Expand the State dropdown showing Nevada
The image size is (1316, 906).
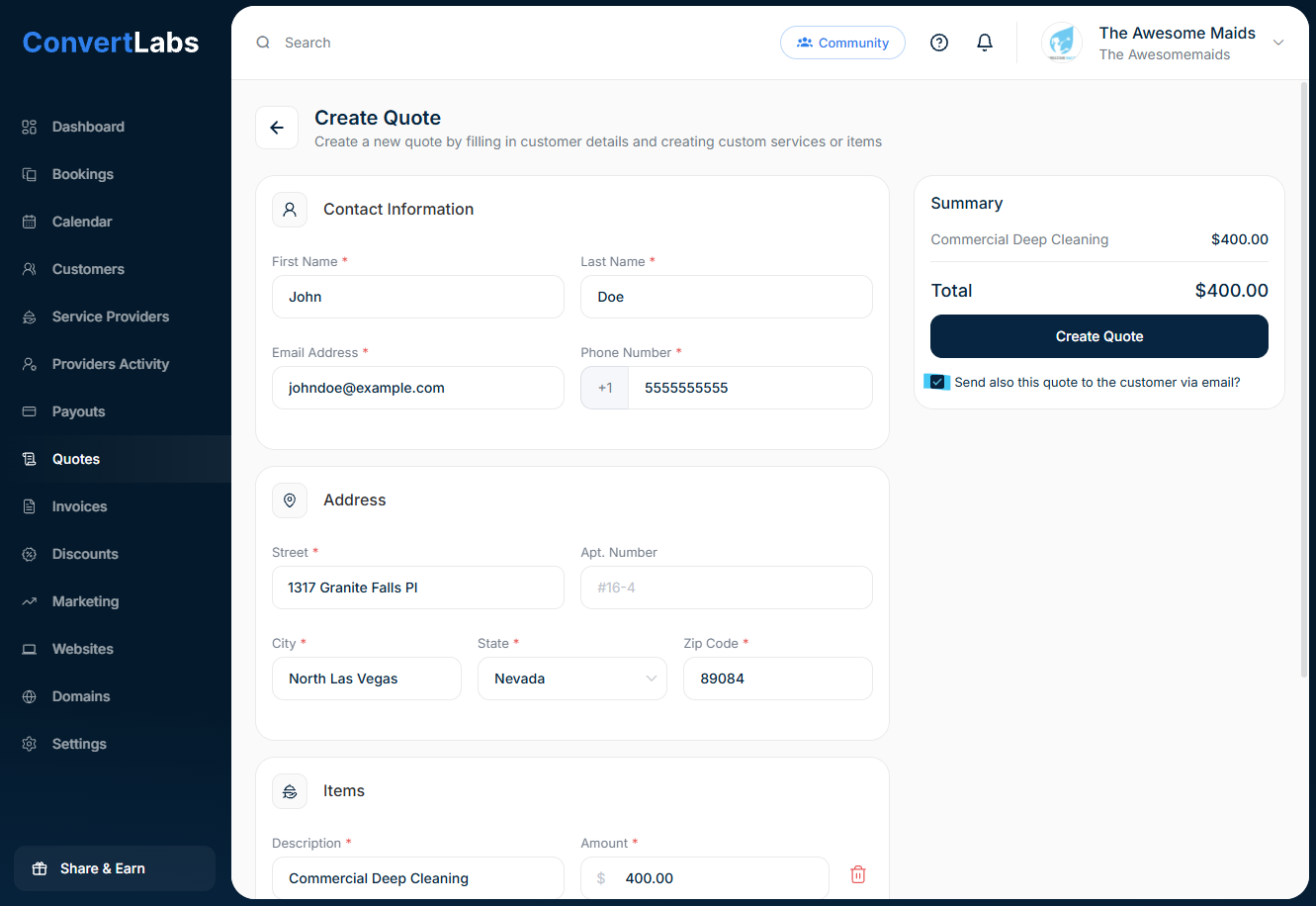coord(571,679)
